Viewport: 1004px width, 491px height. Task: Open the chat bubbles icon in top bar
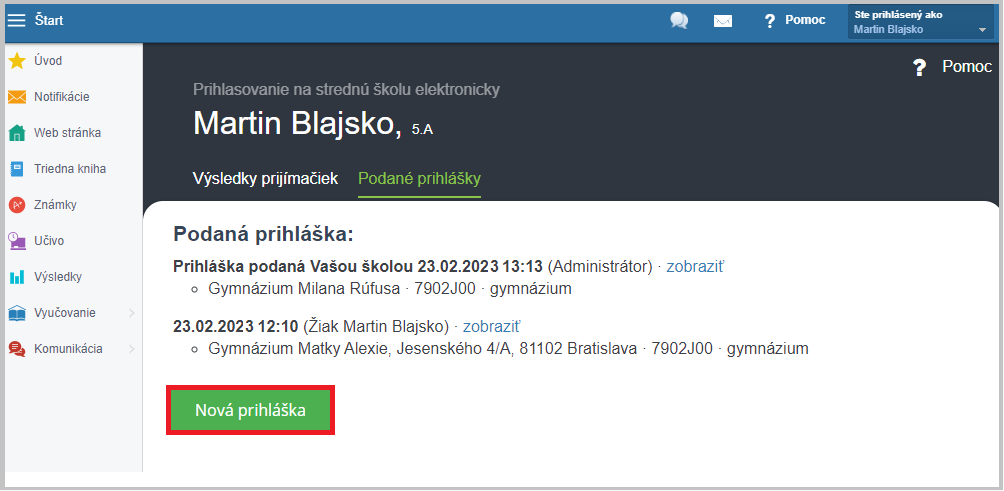click(x=679, y=20)
